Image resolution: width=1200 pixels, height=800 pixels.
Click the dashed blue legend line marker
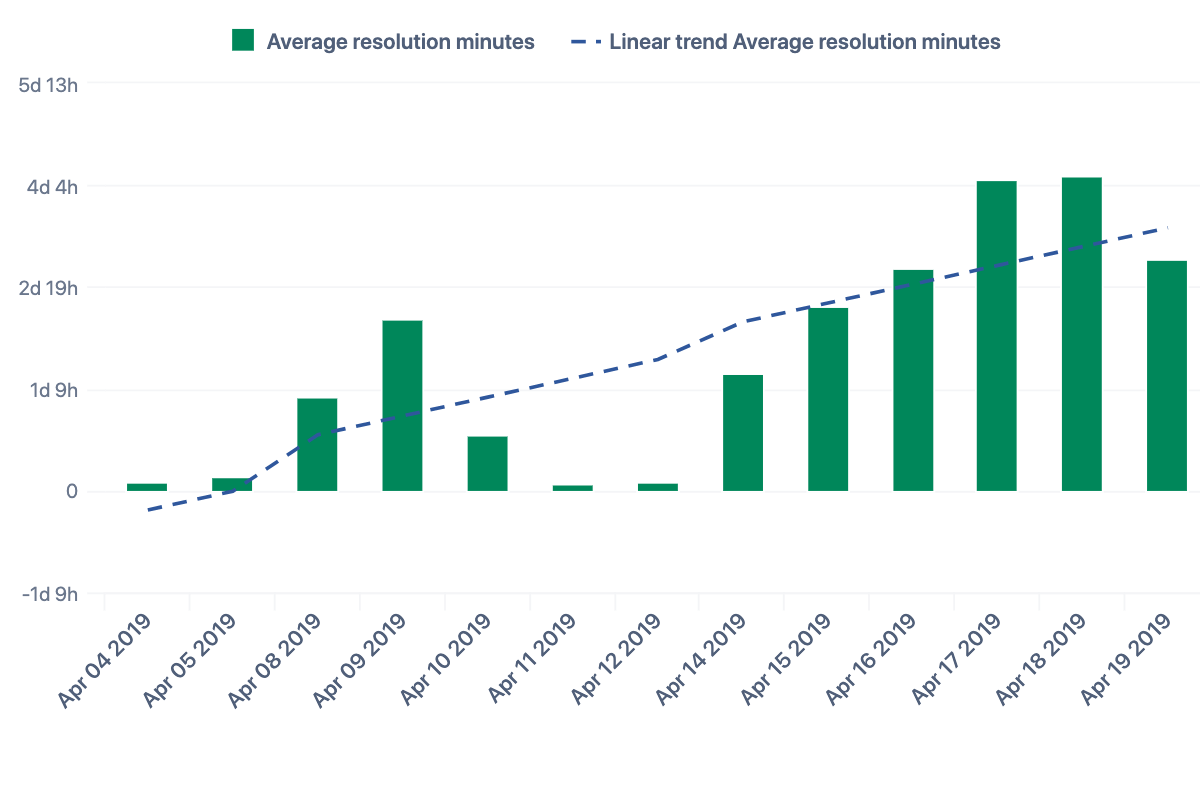[586, 41]
